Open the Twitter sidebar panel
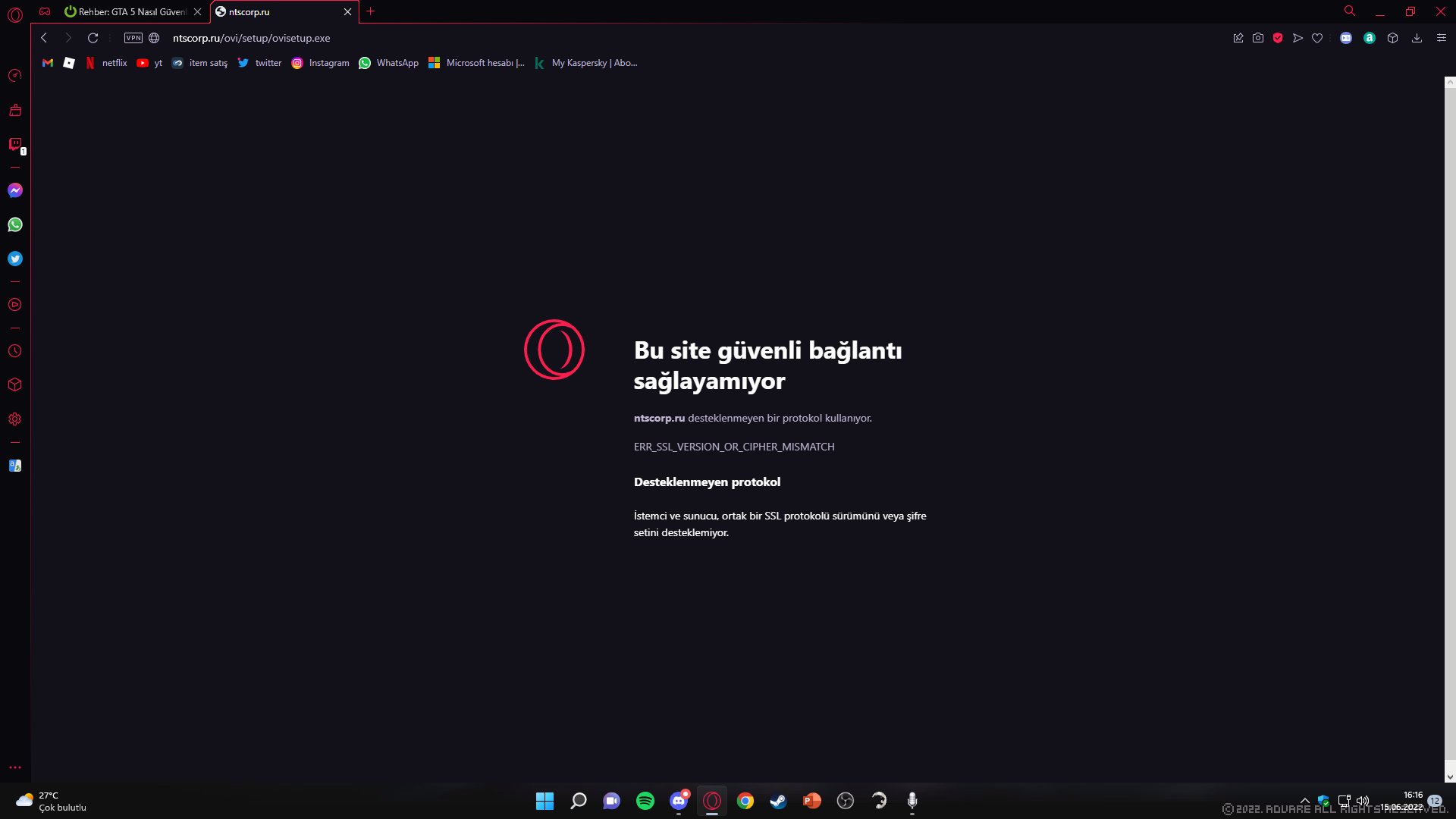Viewport: 1456px width, 819px height. point(15,259)
